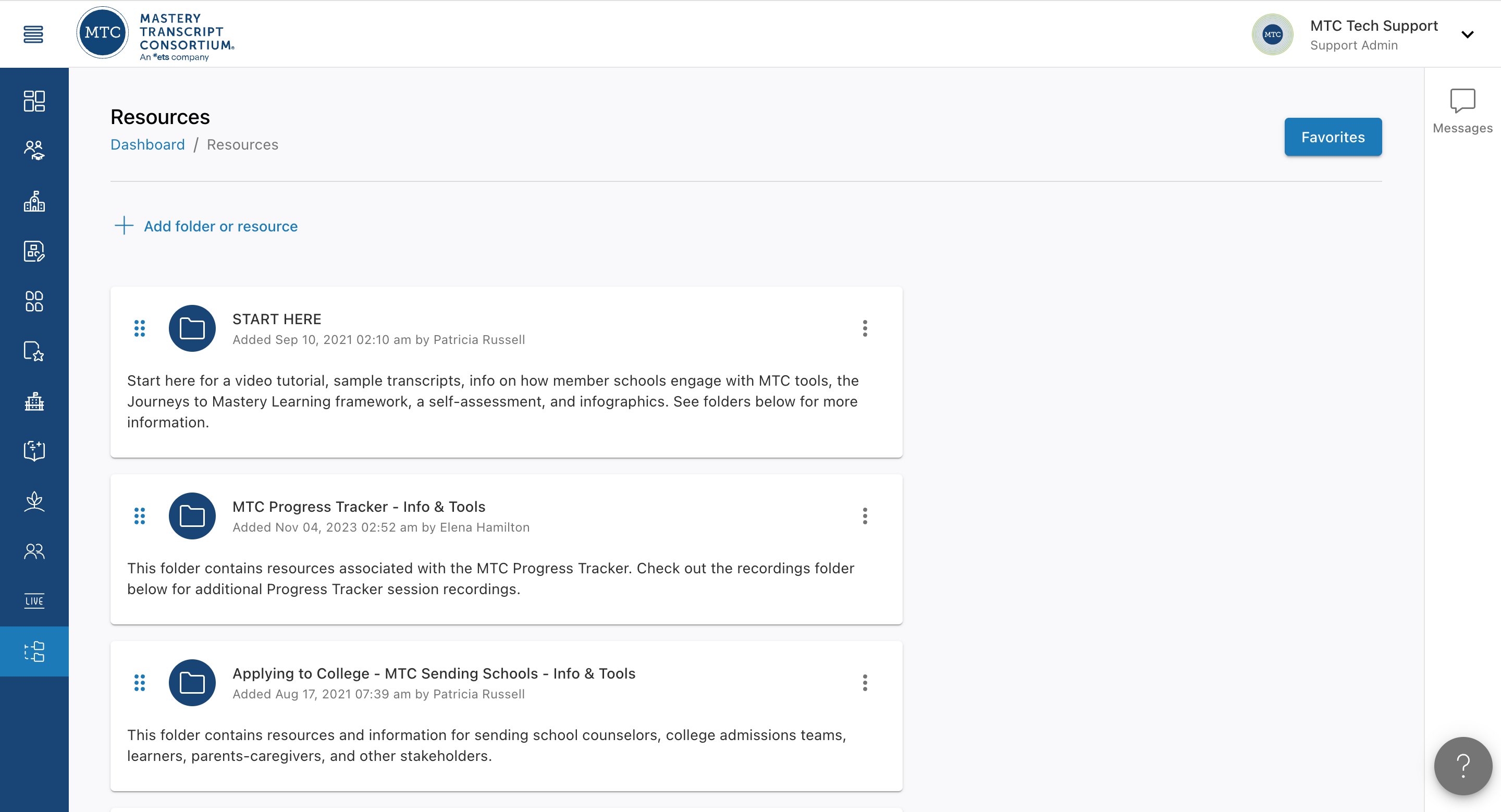Open MTC Progress Tracker - Info & Tools title
The height and width of the screenshot is (812, 1501).
(359, 507)
